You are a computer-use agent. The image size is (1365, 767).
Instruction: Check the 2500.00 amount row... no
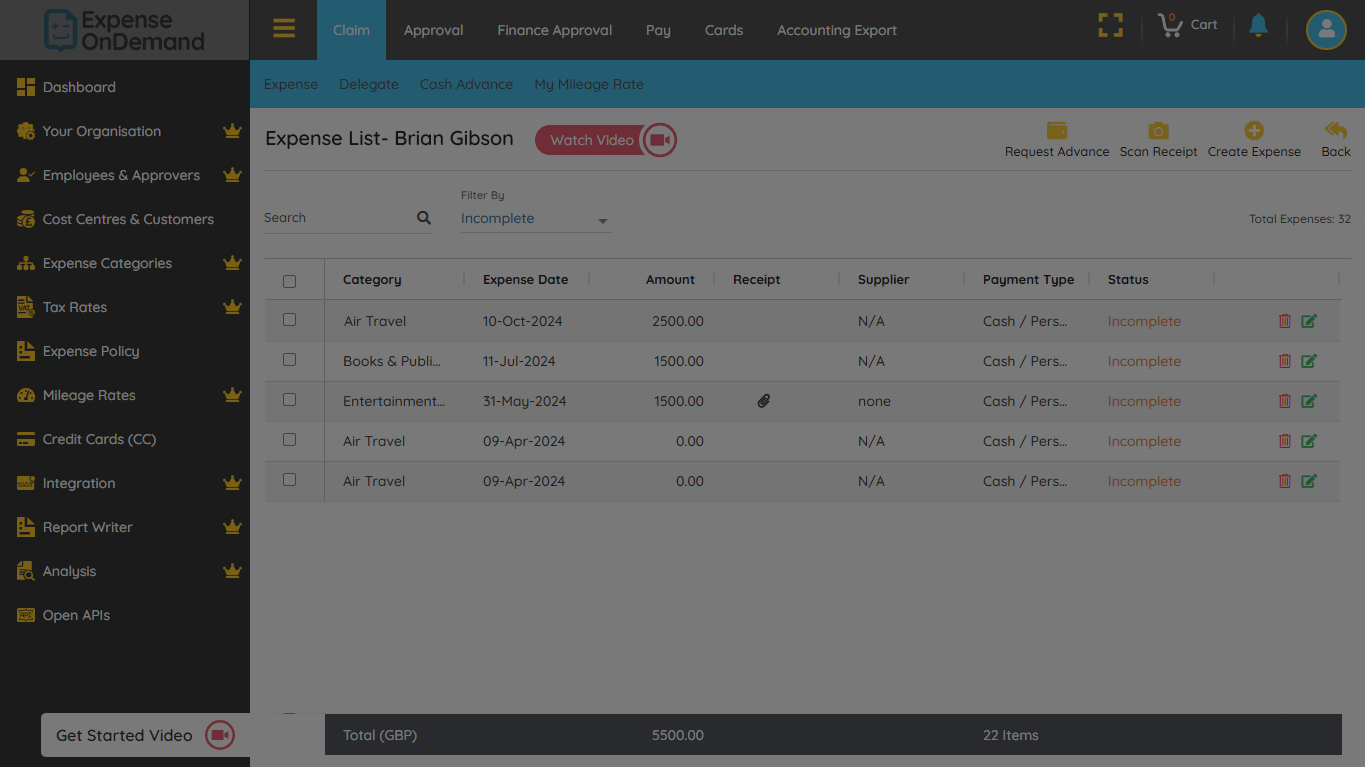[290, 320]
